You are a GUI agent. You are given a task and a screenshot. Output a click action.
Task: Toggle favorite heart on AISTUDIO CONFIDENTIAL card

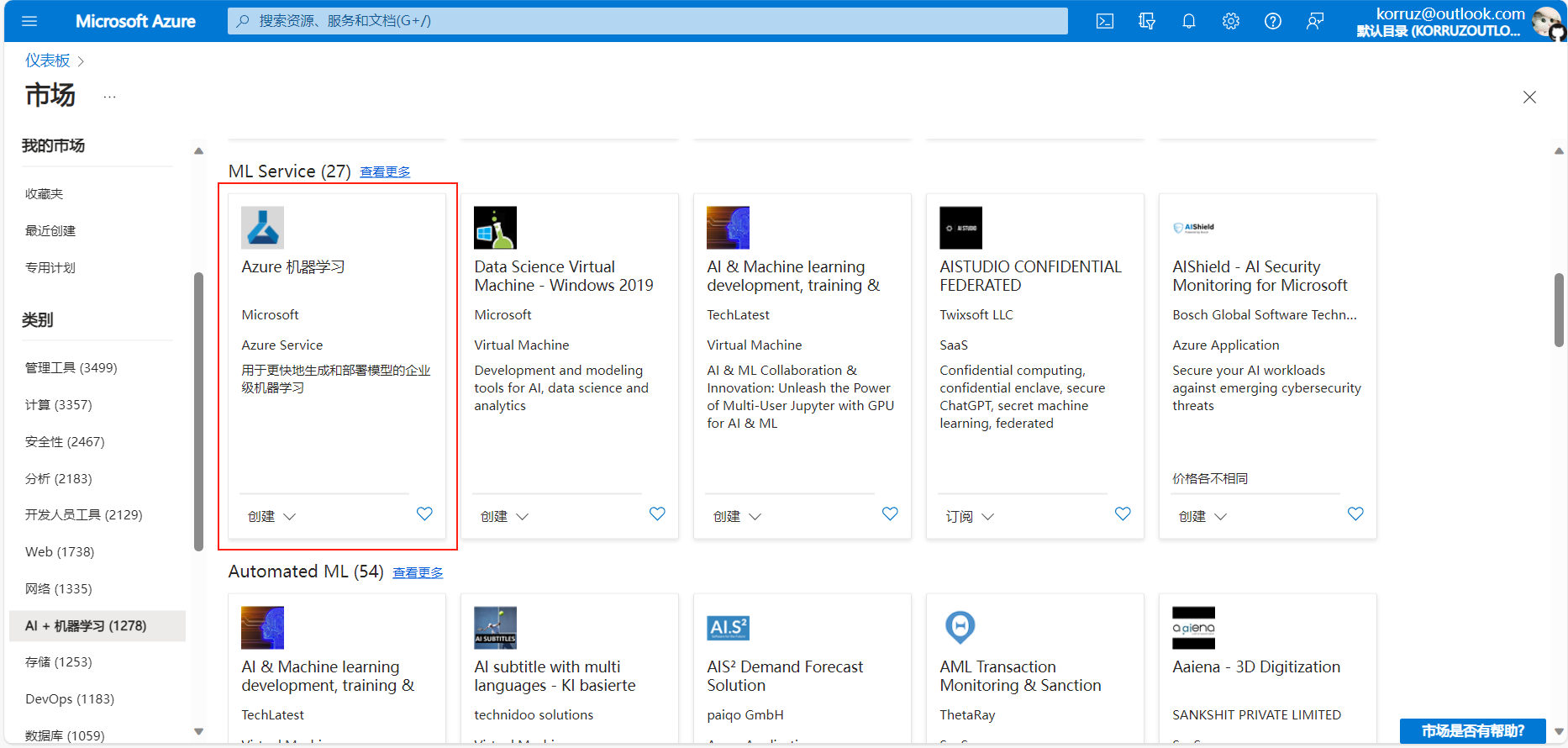1122,514
